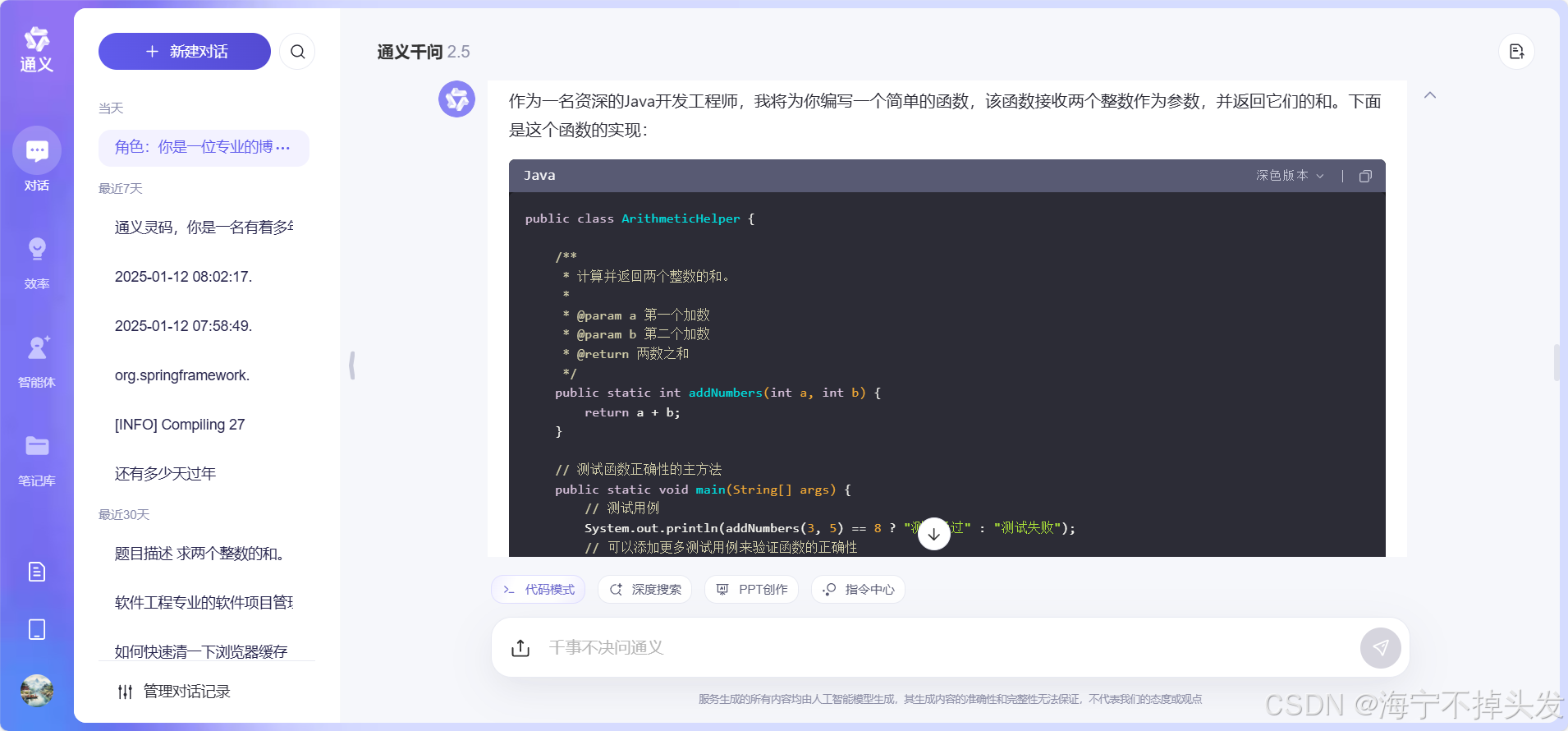Open conversation 如何快速清一下浏览器缓存
Image resolution: width=1568 pixels, height=731 pixels.
204,651
